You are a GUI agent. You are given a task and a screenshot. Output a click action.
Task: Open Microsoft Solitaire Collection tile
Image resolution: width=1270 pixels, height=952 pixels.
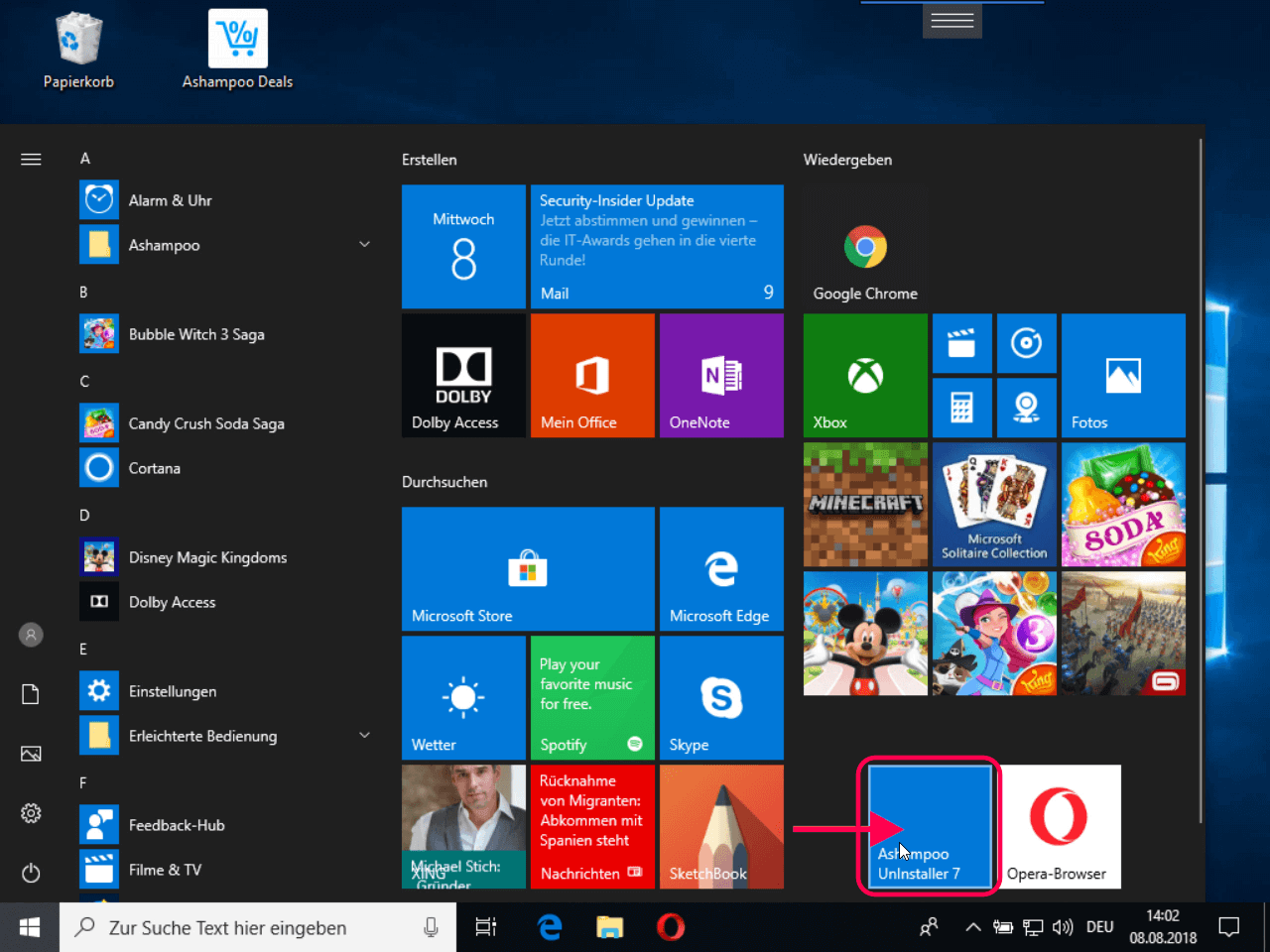pyautogui.click(x=994, y=505)
